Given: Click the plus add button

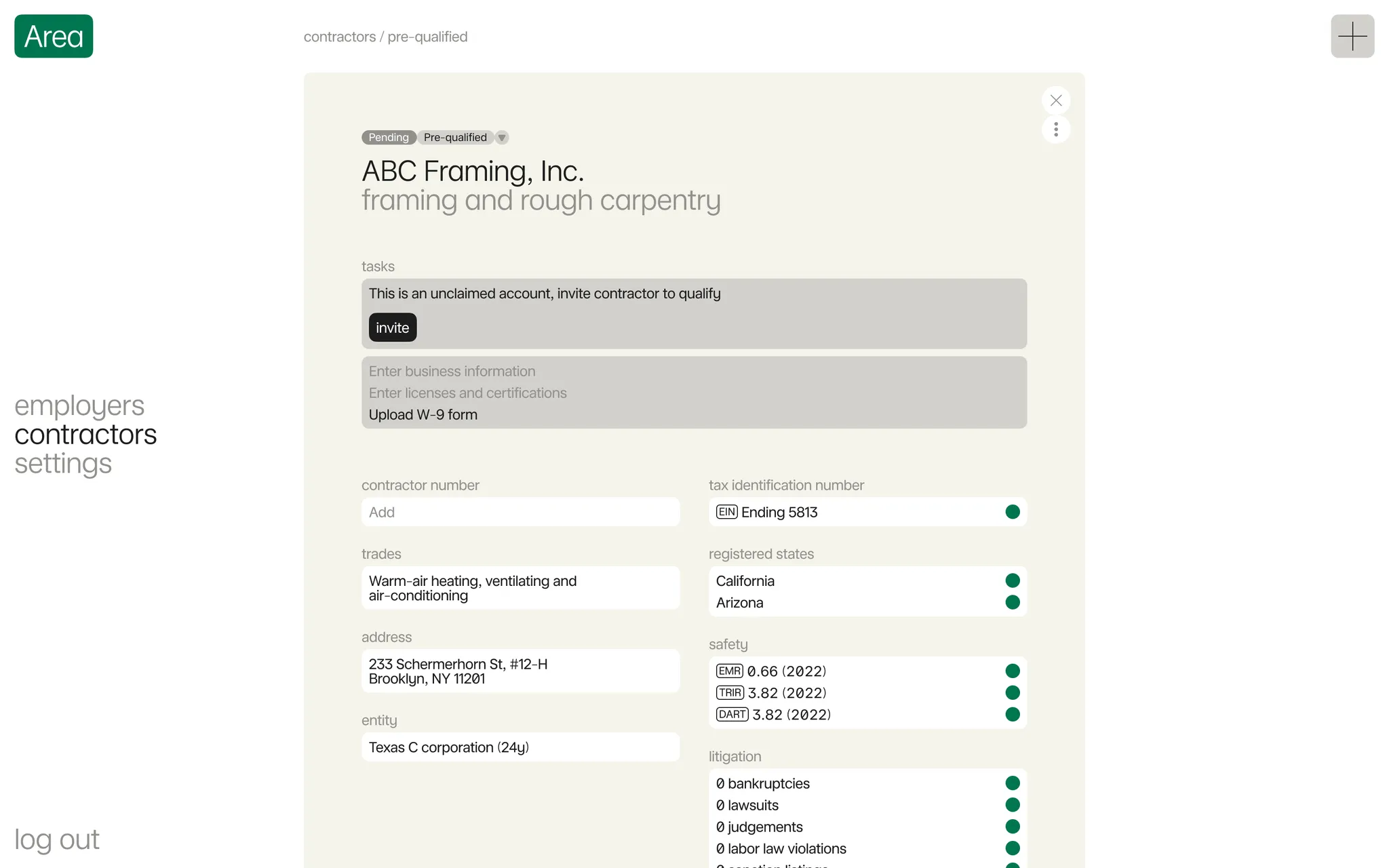Looking at the screenshot, I should pos(1352,36).
